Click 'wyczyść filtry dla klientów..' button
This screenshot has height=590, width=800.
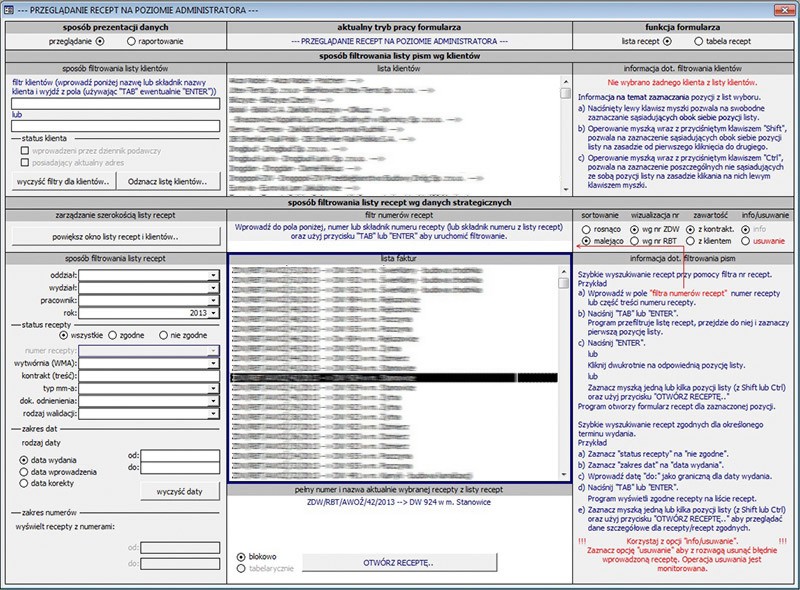point(63,182)
